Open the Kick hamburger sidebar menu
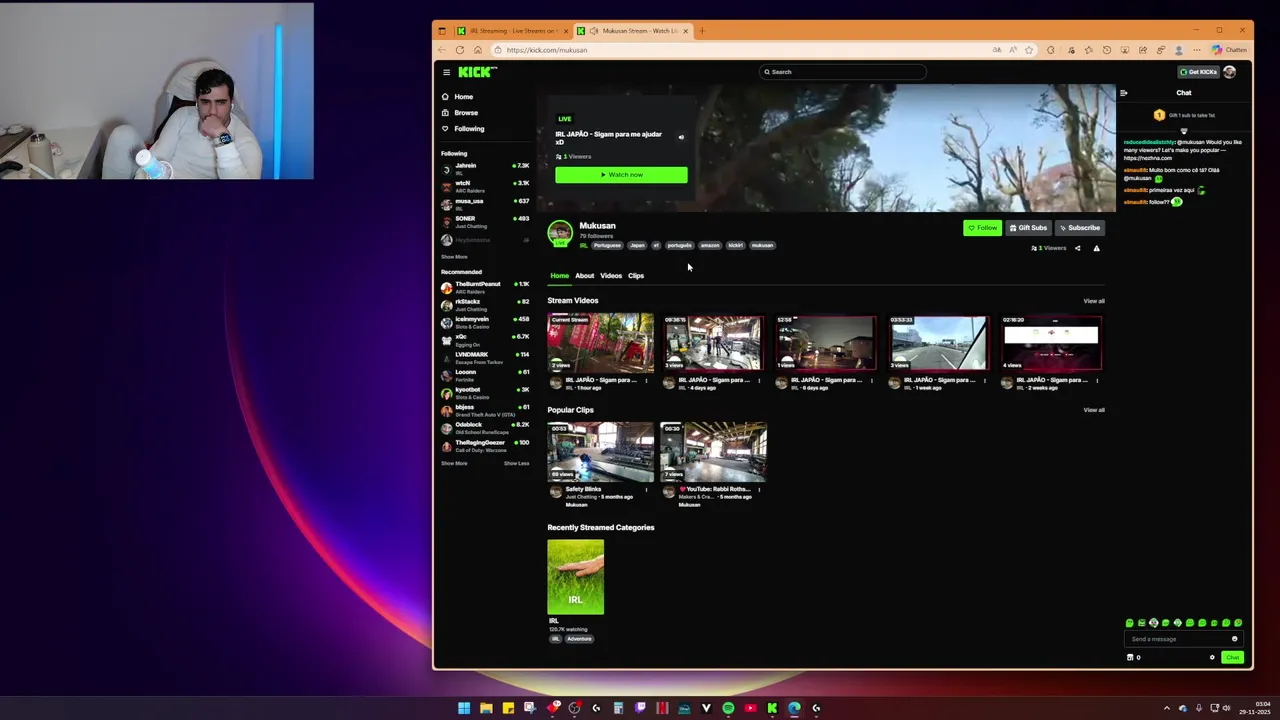The height and width of the screenshot is (720, 1280). tap(447, 72)
